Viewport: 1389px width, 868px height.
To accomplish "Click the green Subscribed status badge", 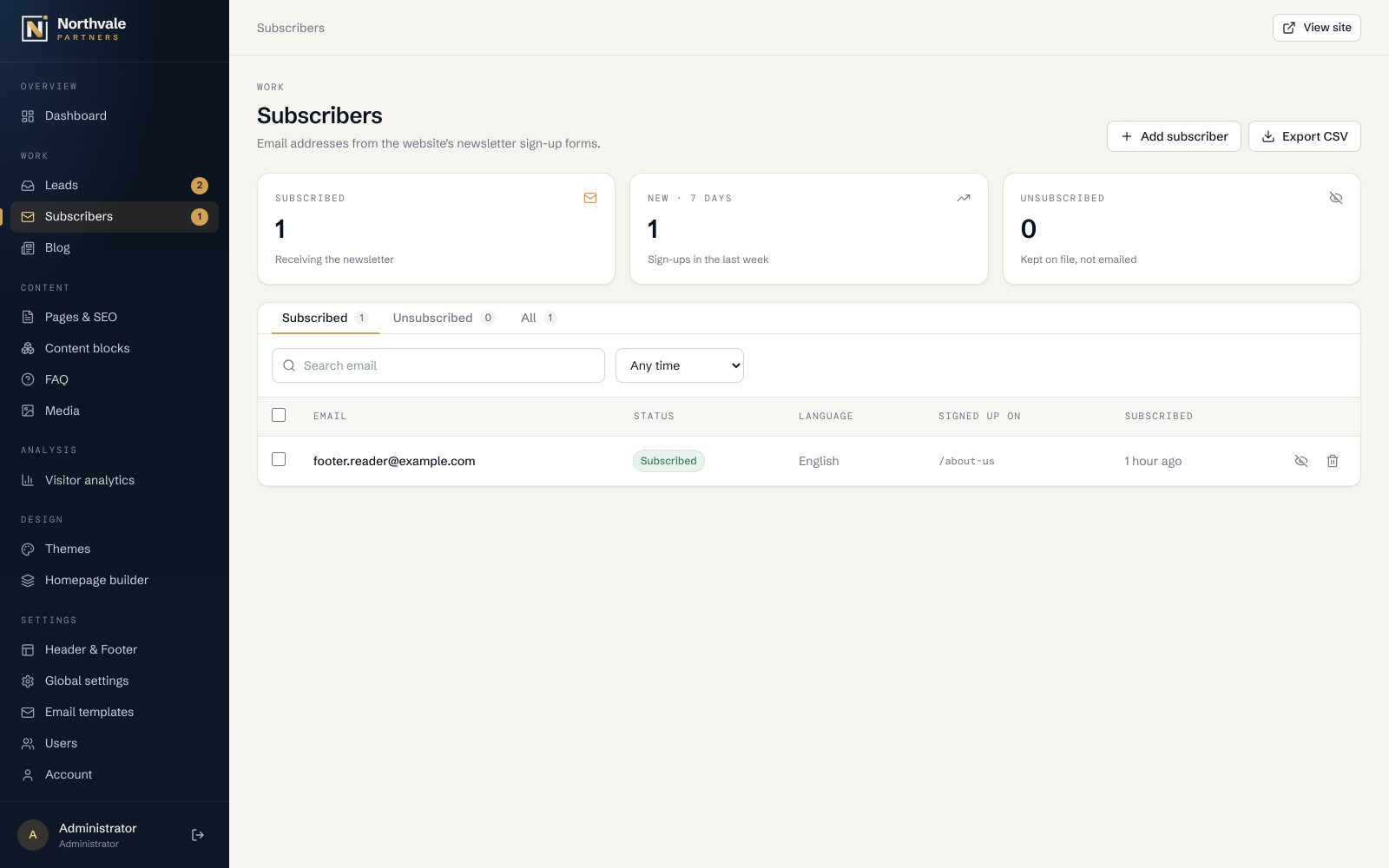I will coord(668,461).
